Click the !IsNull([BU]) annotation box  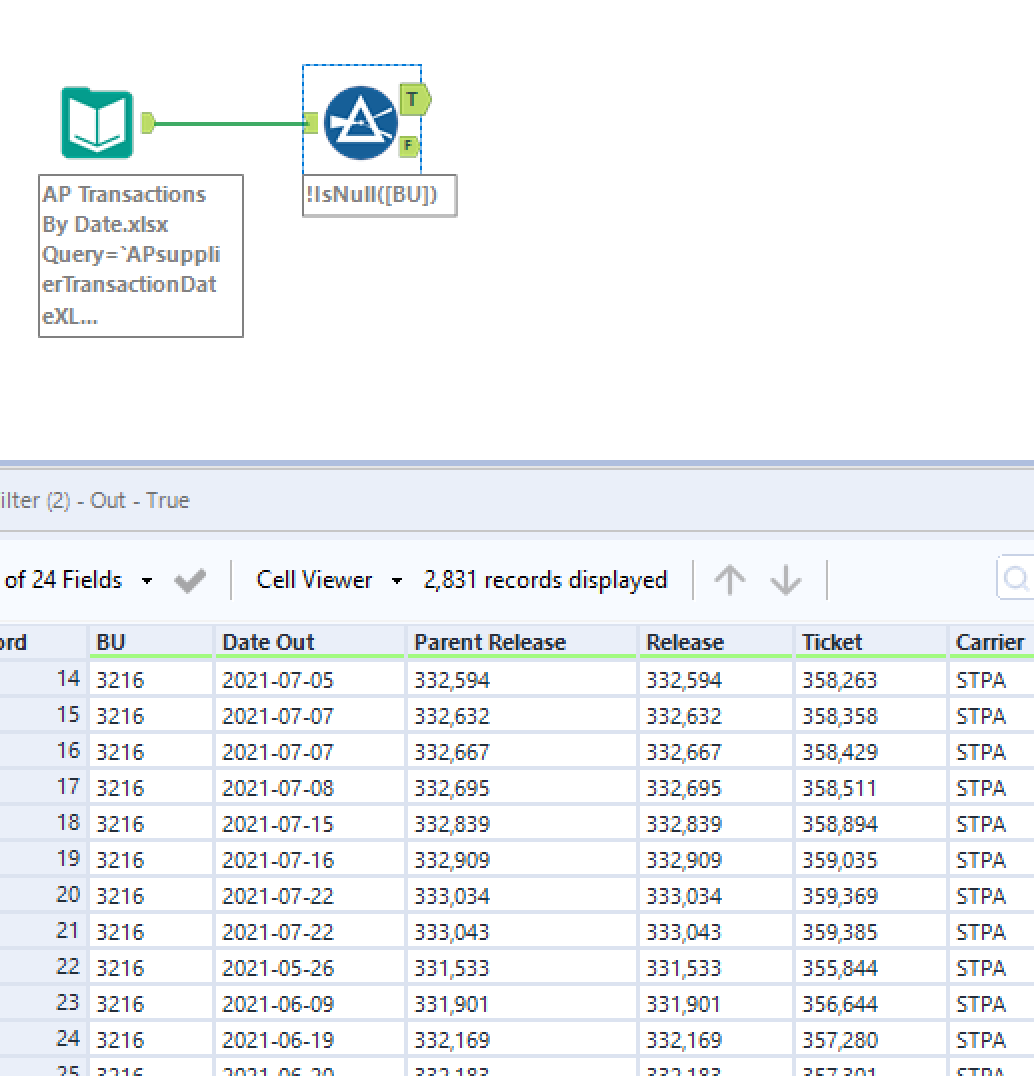[x=380, y=196]
